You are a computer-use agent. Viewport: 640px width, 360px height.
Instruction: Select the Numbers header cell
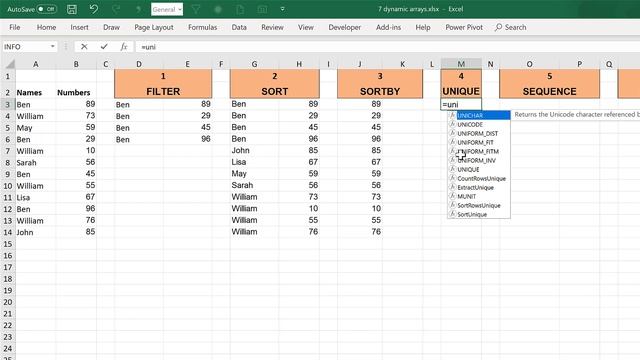click(x=76, y=93)
